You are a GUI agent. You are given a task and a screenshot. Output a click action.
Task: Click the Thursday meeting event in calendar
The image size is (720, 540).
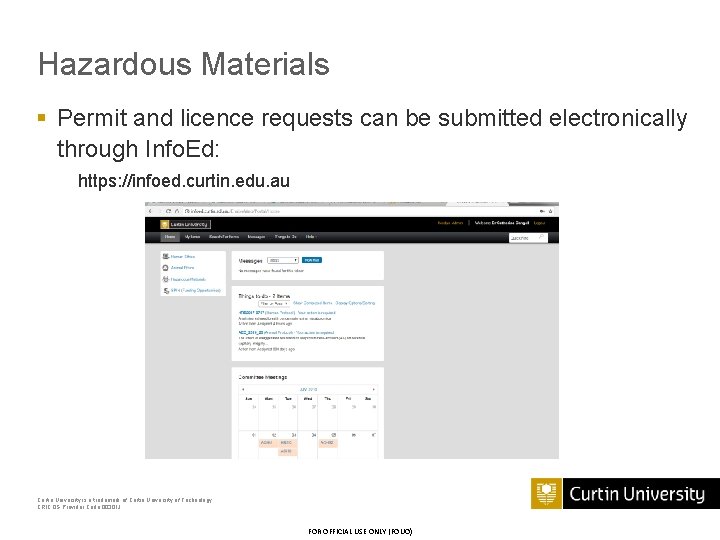click(x=328, y=443)
